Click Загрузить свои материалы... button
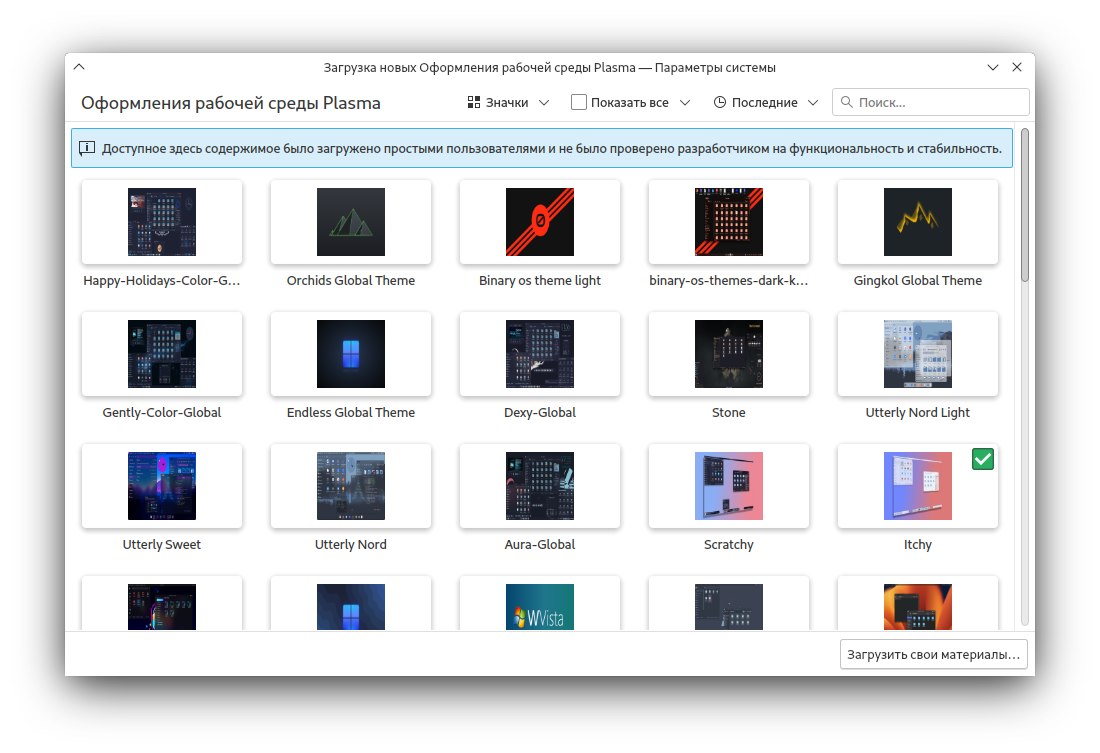Viewport: 1100px width, 753px height. pyautogui.click(x=934, y=654)
